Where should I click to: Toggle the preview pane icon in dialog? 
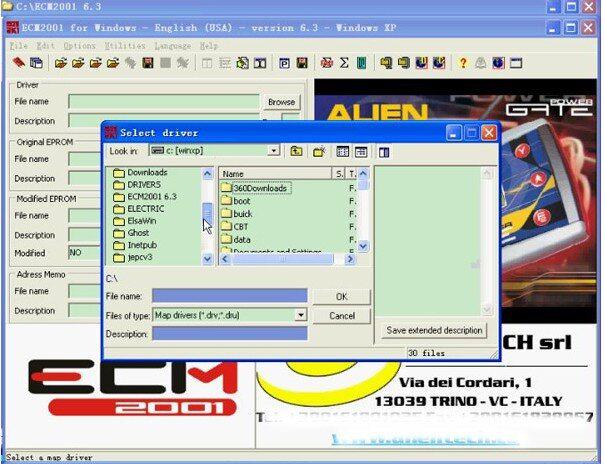pyautogui.click(x=384, y=152)
